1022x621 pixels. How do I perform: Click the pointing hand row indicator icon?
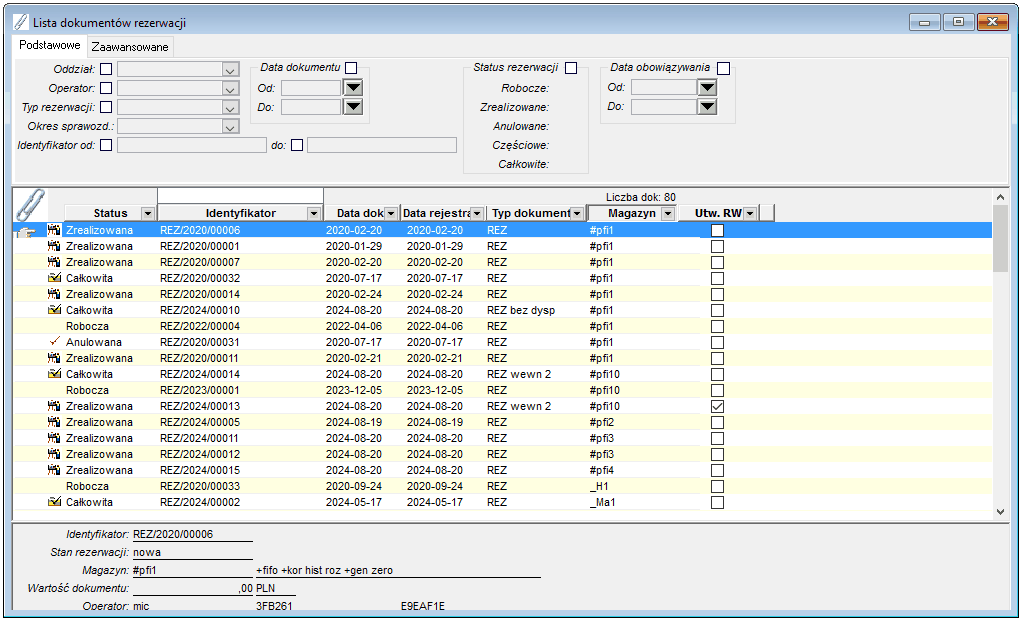point(27,231)
